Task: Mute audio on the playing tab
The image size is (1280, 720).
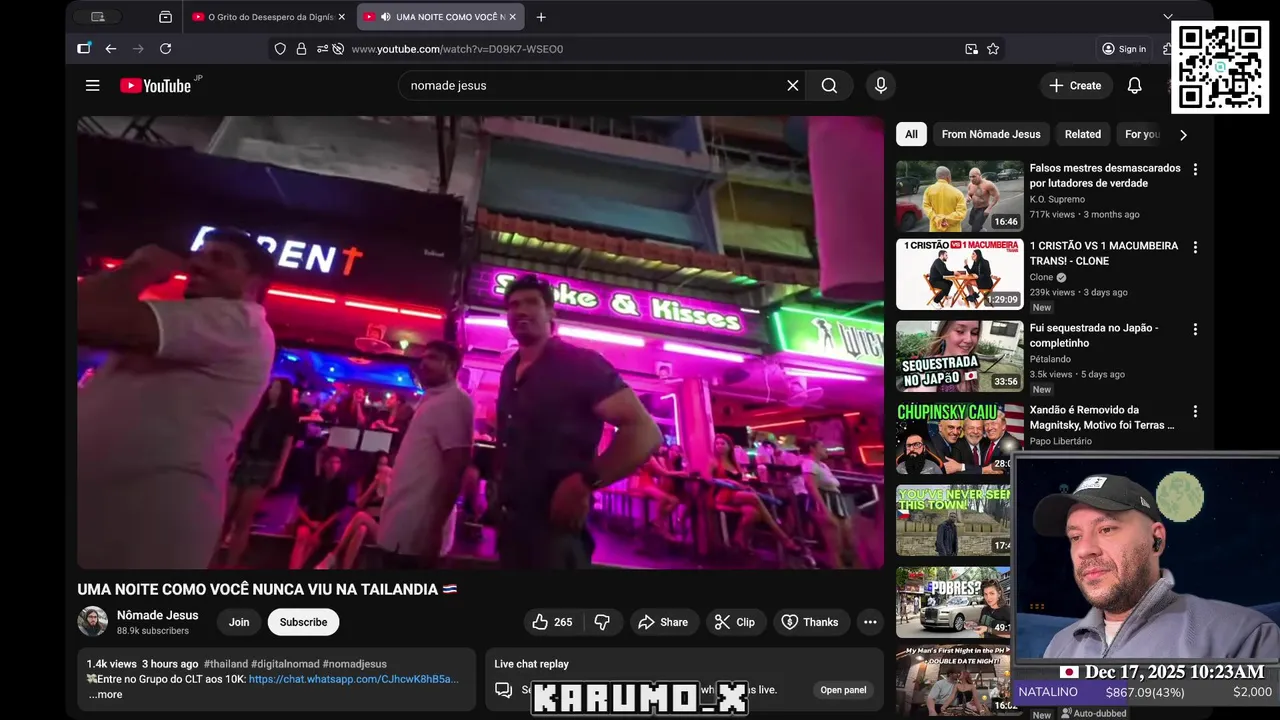Action: point(385,17)
